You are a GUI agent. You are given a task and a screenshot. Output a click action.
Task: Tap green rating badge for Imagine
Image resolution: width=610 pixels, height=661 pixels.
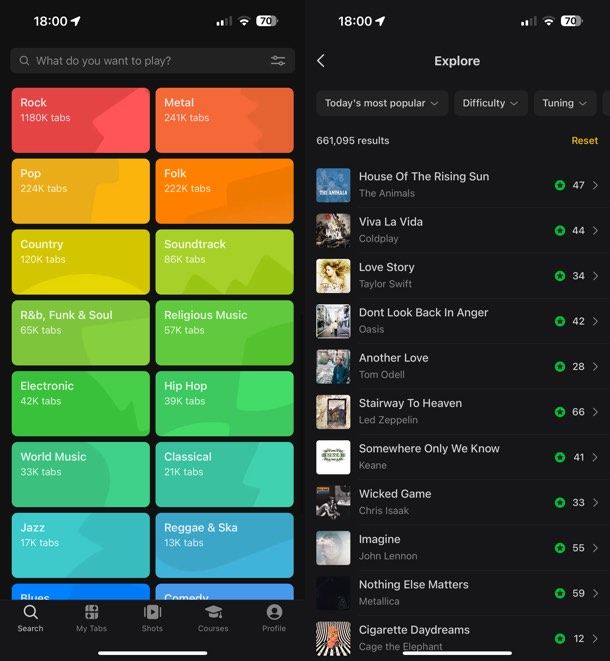tap(560, 548)
